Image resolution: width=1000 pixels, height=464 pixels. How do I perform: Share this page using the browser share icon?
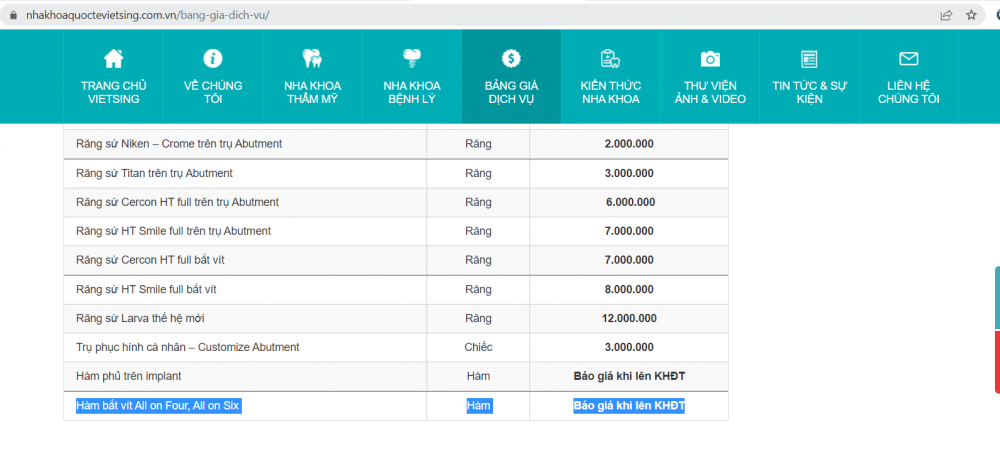(946, 15)
